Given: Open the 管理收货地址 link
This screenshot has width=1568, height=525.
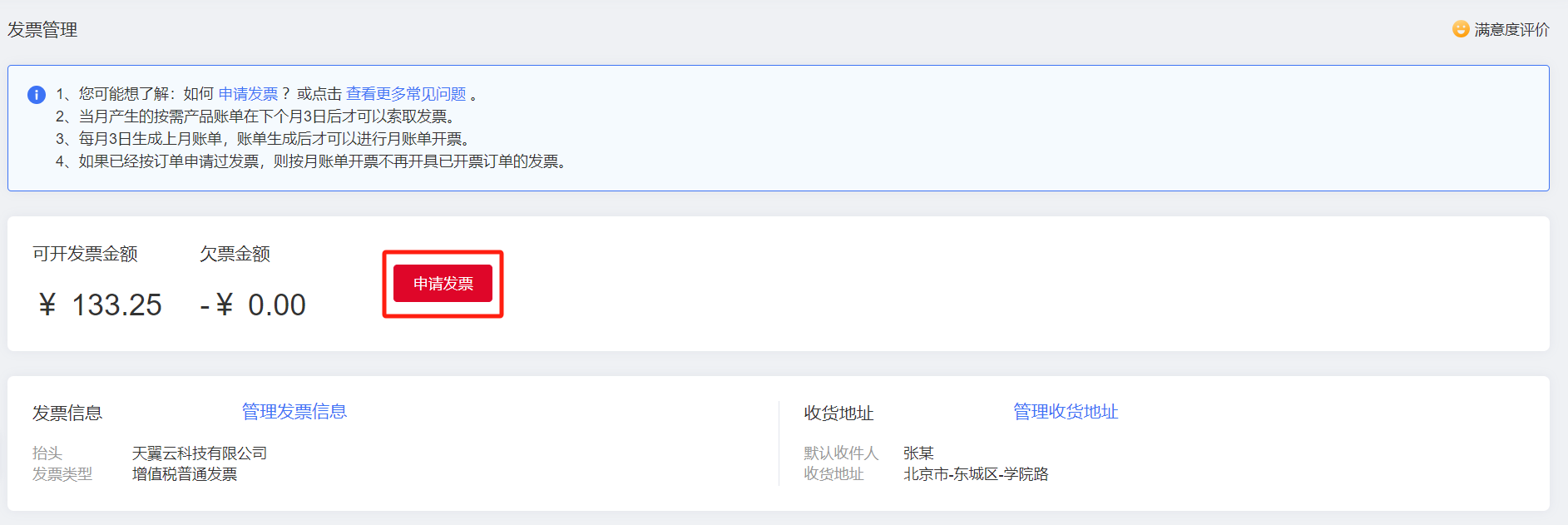Looking at the screenshot, I should (1065, 412).
